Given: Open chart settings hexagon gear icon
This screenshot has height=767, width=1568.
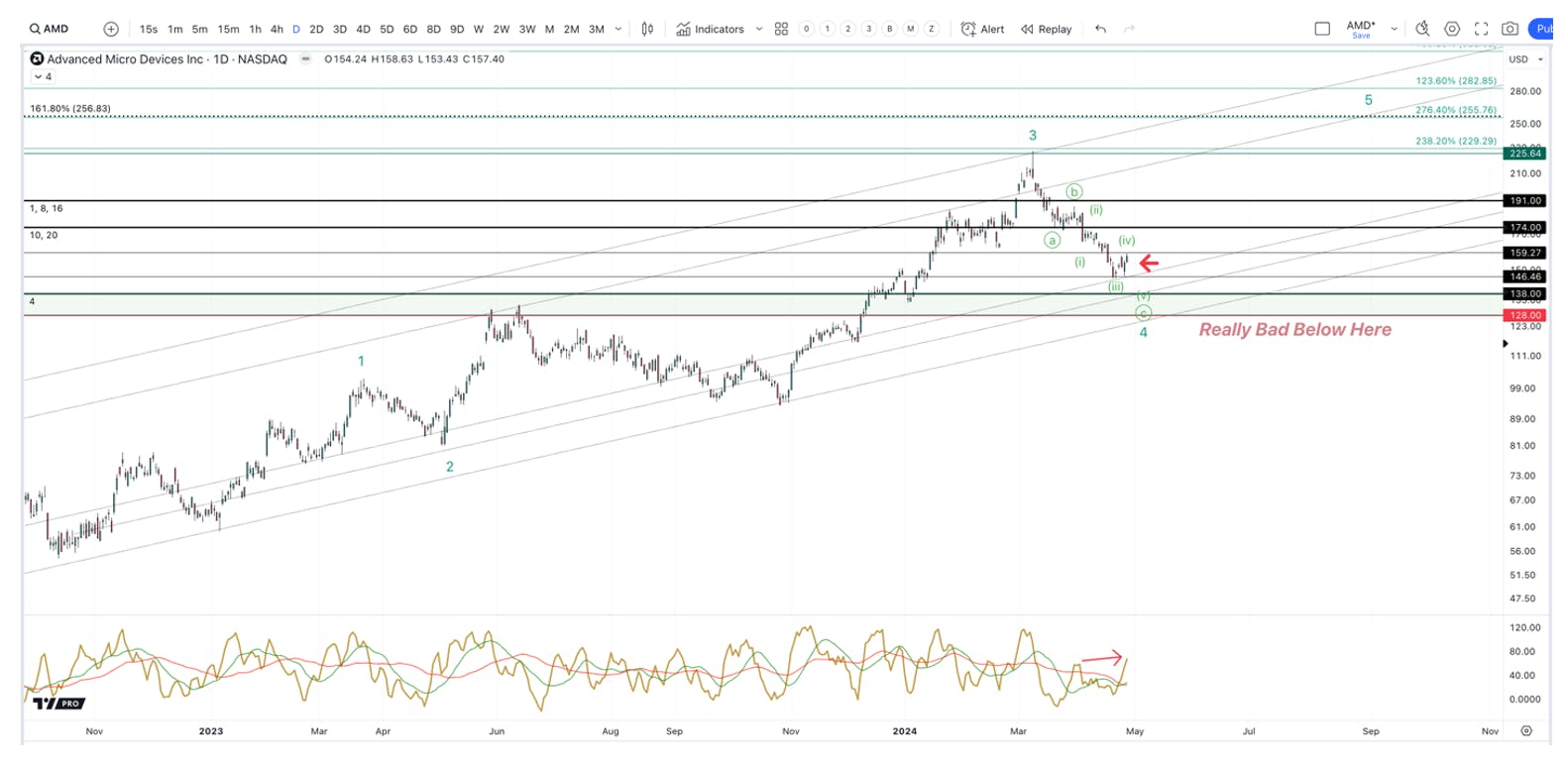Looking at the screenshot, I should coord(1452,29).
